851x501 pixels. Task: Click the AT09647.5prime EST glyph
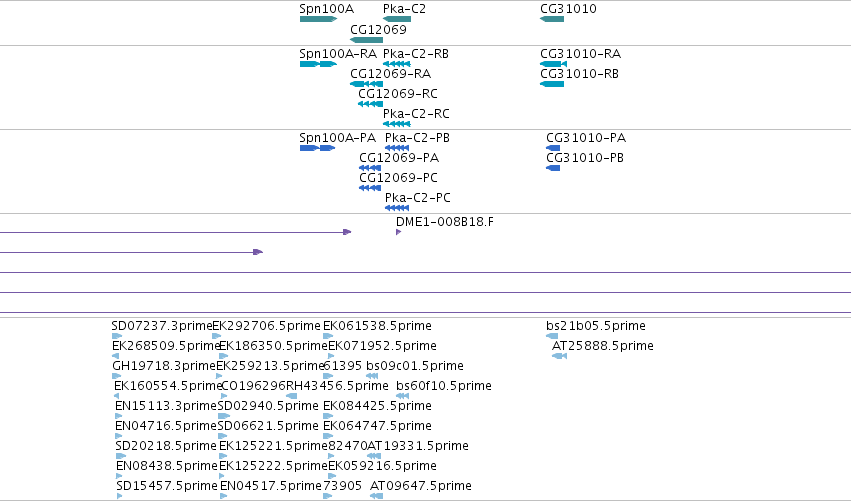click(377, 496)
